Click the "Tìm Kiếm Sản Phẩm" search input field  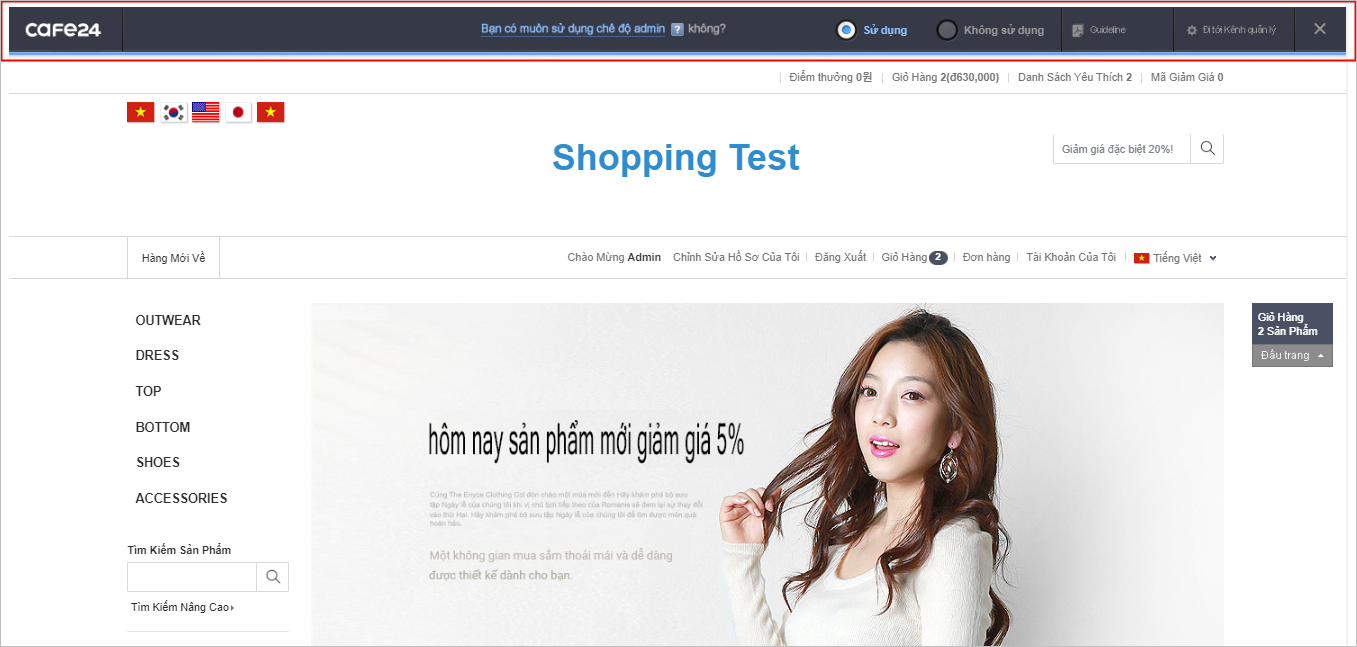tap(192, 577)
